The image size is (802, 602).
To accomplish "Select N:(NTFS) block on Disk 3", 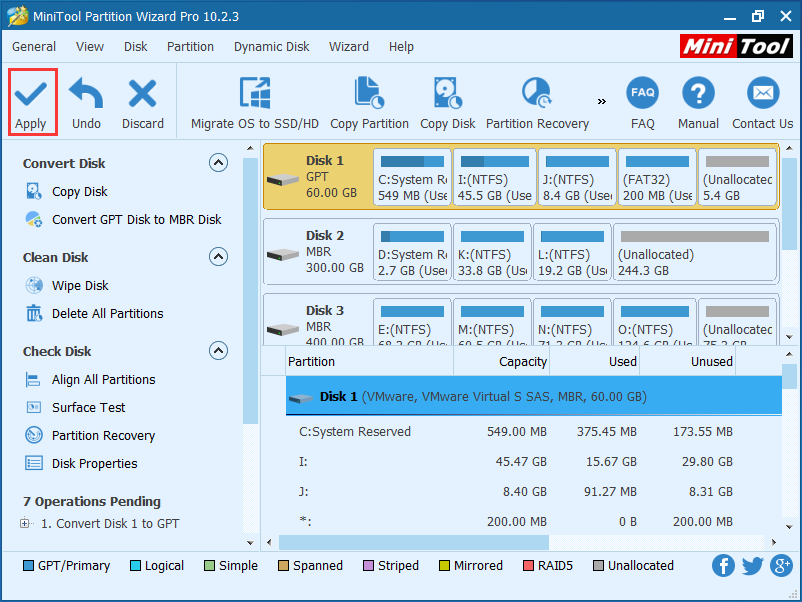I will click(572, 322).
